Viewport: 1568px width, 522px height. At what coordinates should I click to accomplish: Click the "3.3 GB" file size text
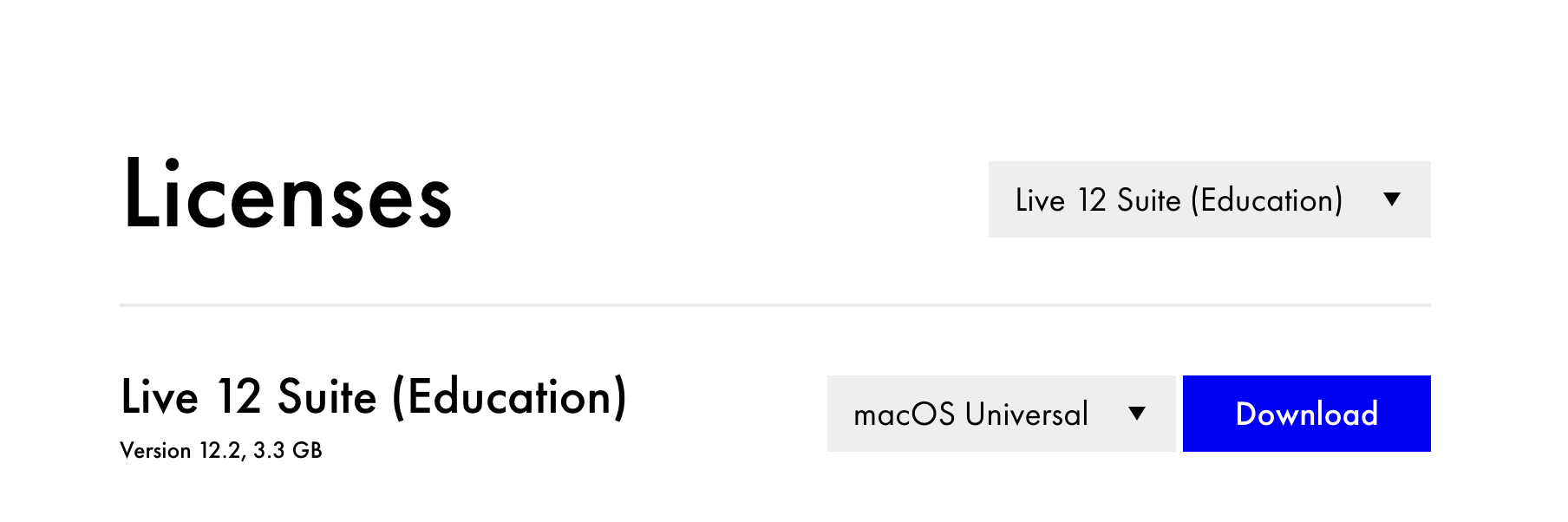coord(288,451)
